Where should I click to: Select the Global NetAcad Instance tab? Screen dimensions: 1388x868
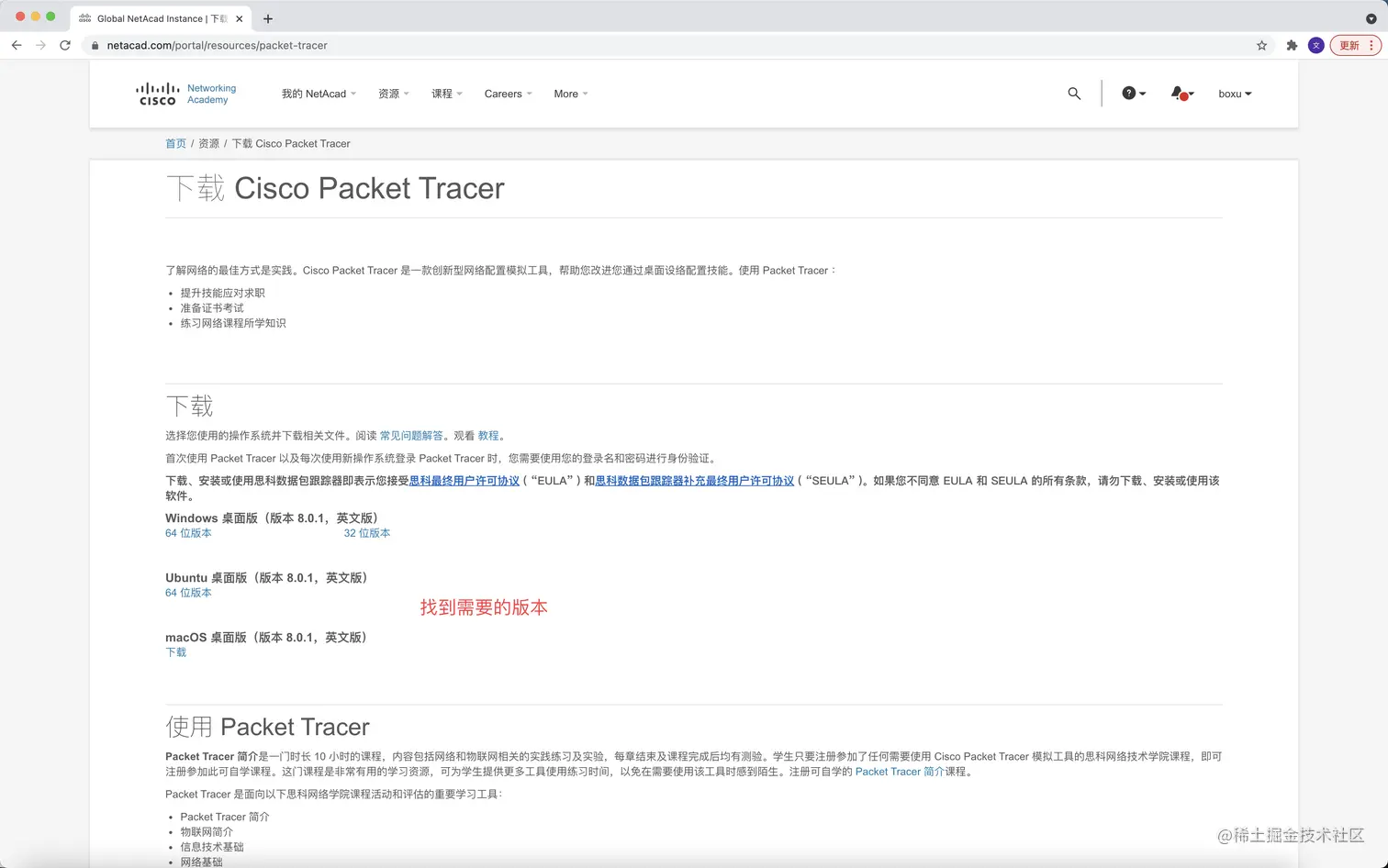click(161, 18)
